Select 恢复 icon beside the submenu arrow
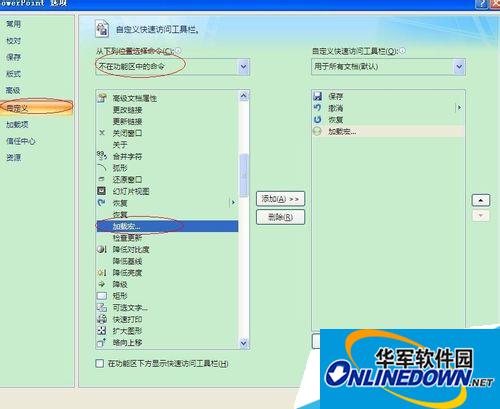 point(101,203)
